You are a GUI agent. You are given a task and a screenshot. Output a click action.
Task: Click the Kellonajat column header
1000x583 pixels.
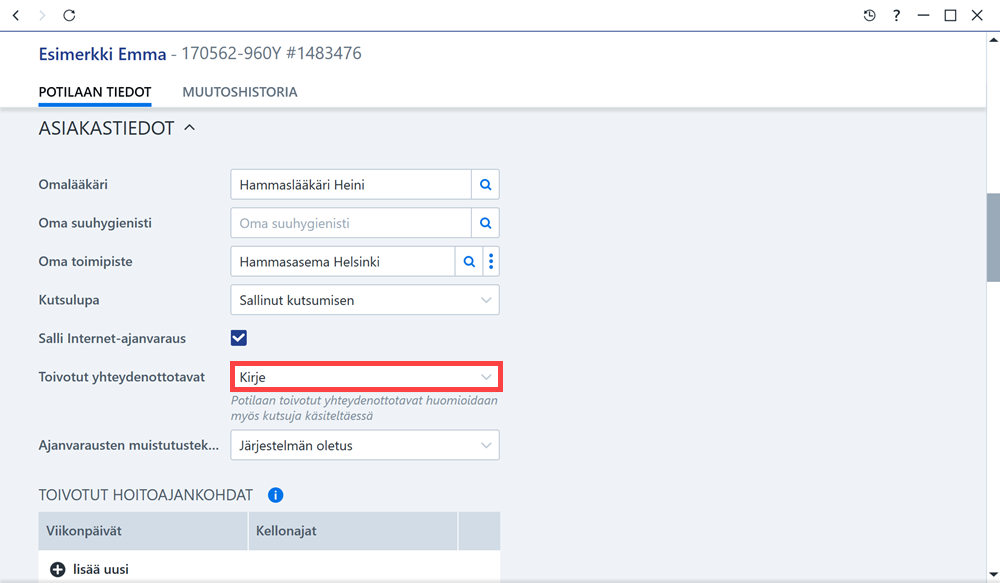point(353,531)
